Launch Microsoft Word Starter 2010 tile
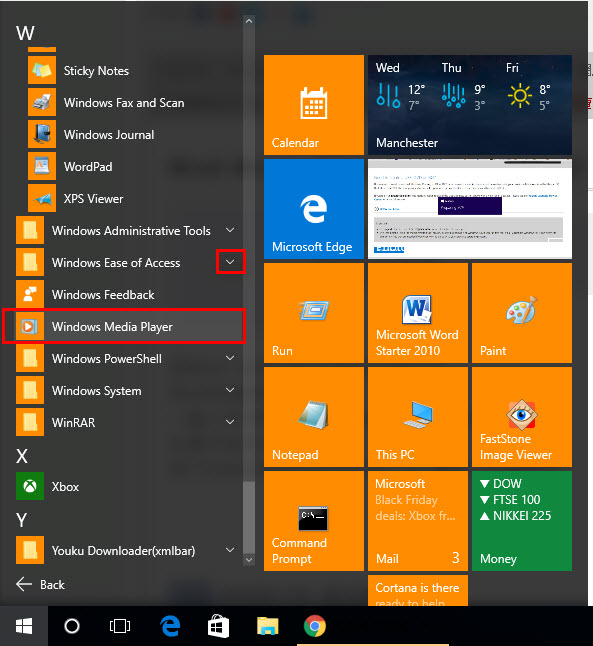Image resolution: width=593 pixels, height=646 pixels. pyautogui.click(x=418, y=313)
